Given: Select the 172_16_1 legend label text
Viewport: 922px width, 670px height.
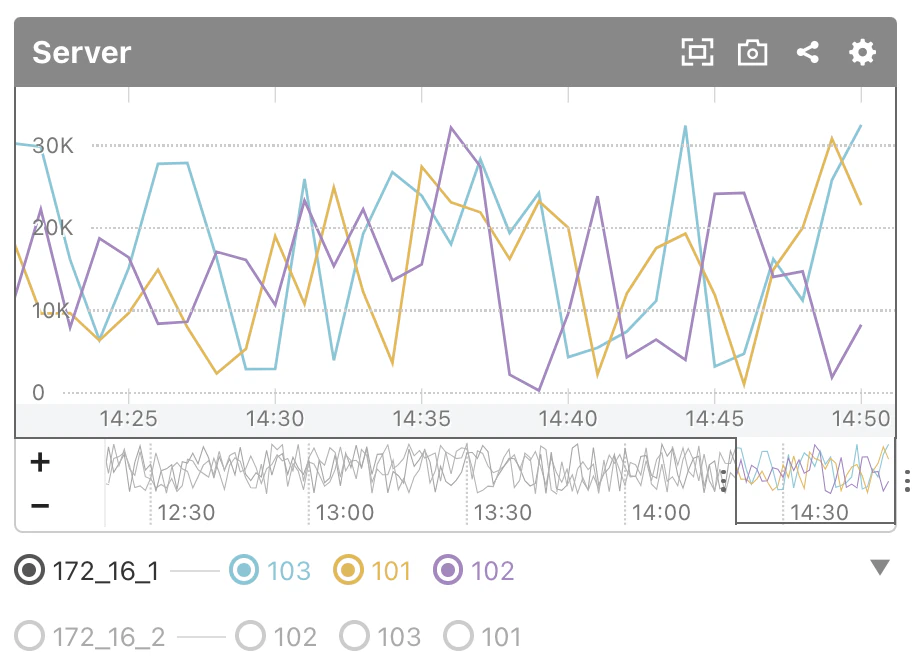Looking at the screenshot, I should [x=106, y=571].
